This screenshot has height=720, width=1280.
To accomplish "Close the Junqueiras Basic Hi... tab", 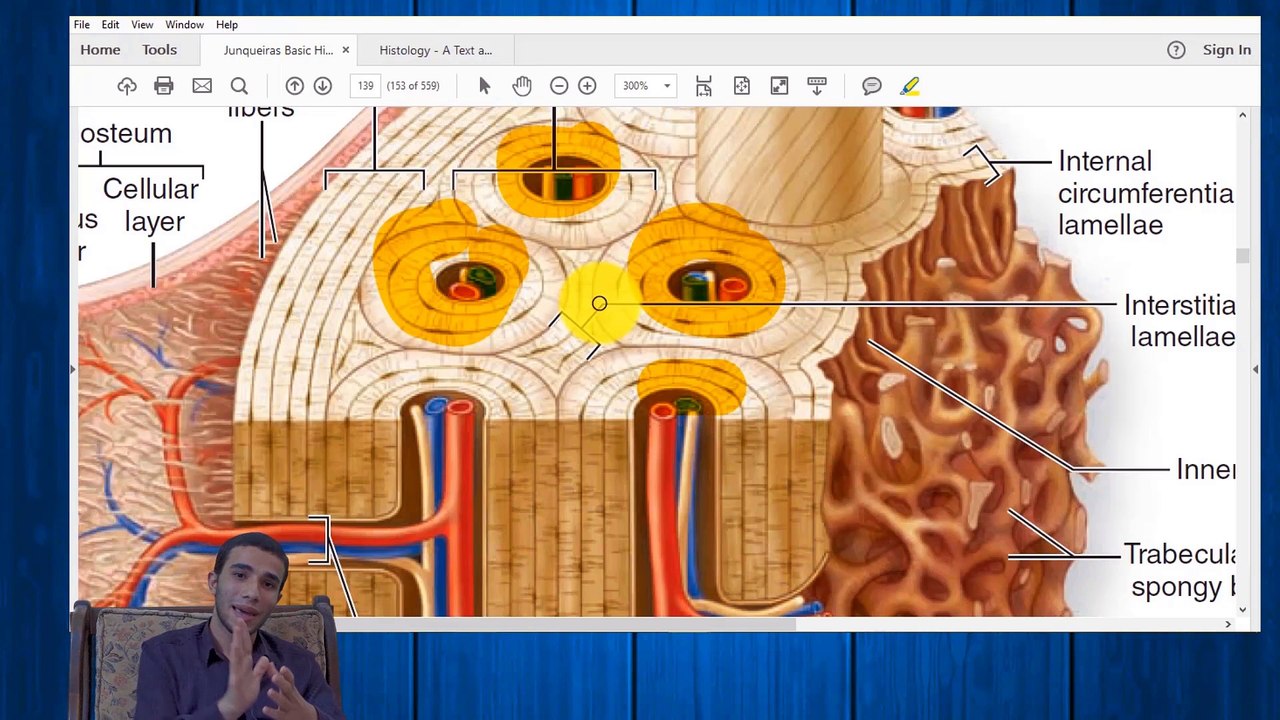I will click(x=346, y=50).
